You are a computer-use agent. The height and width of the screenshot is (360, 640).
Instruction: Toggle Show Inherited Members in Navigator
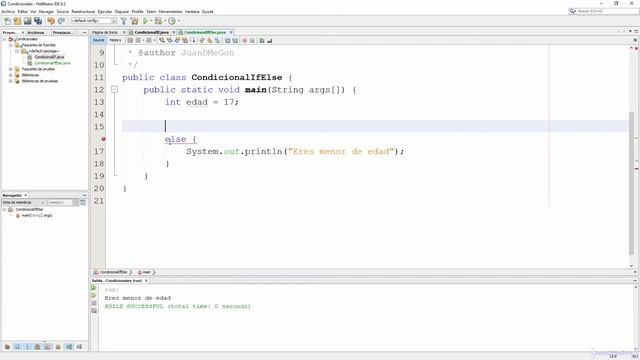[x=7, y=347]
